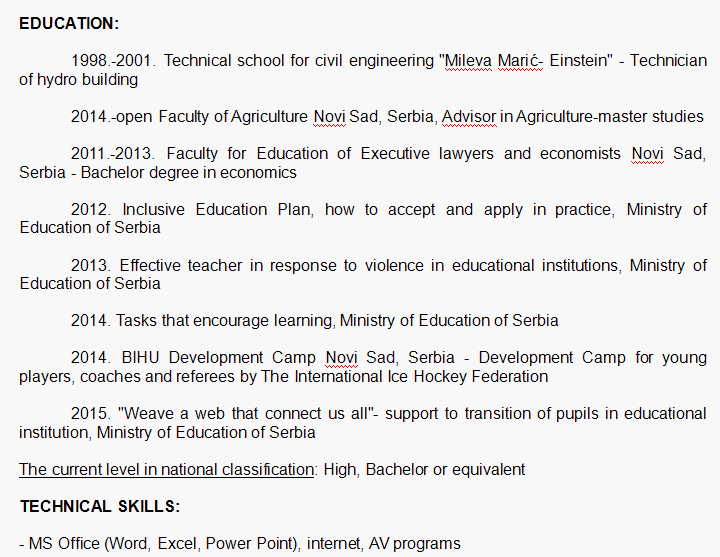720x557 pixels.
Task: Click the misspelled word "Mileva"
Action: pos(469,61)
